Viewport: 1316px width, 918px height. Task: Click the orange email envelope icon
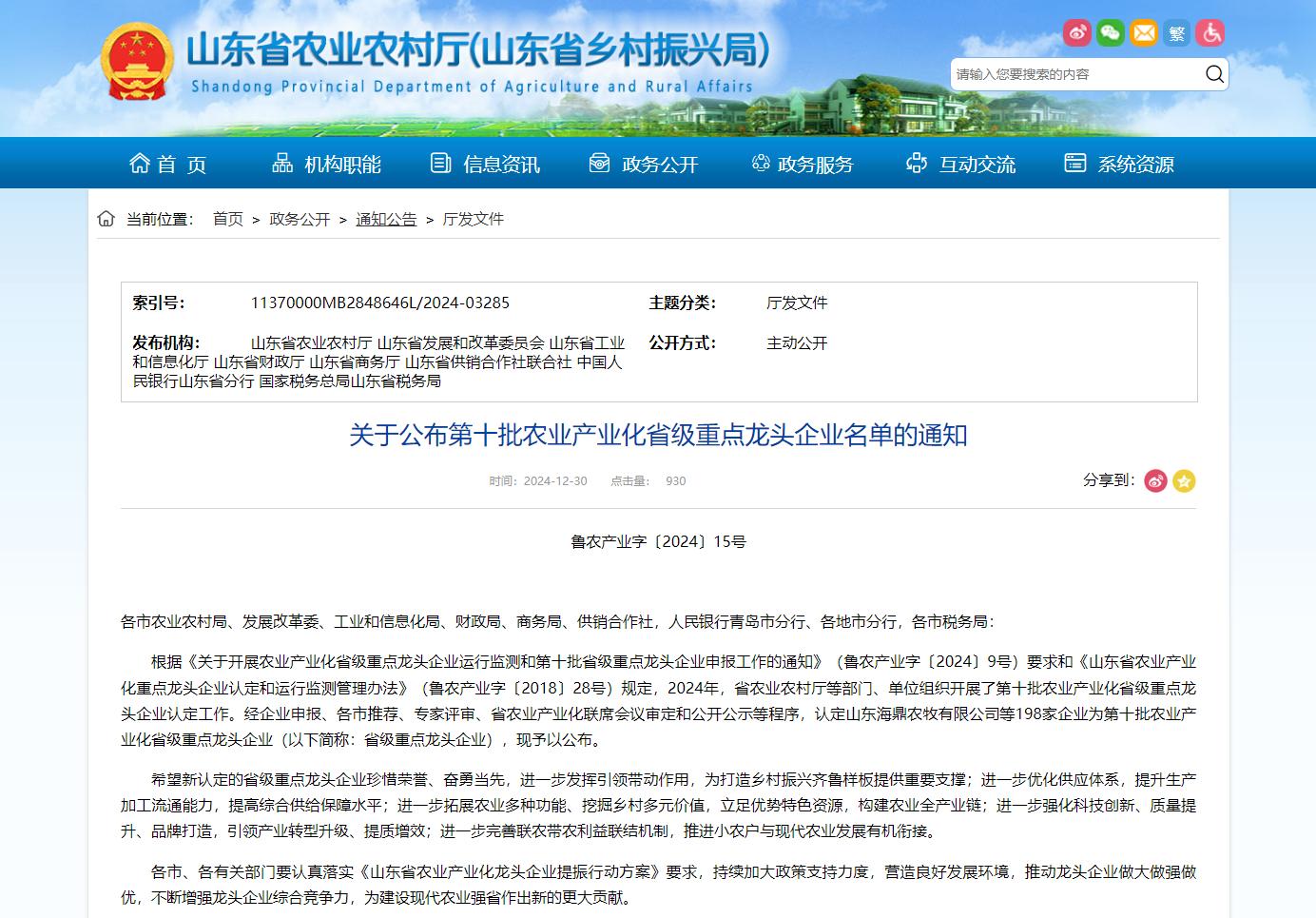click(x=1144, y=33)
